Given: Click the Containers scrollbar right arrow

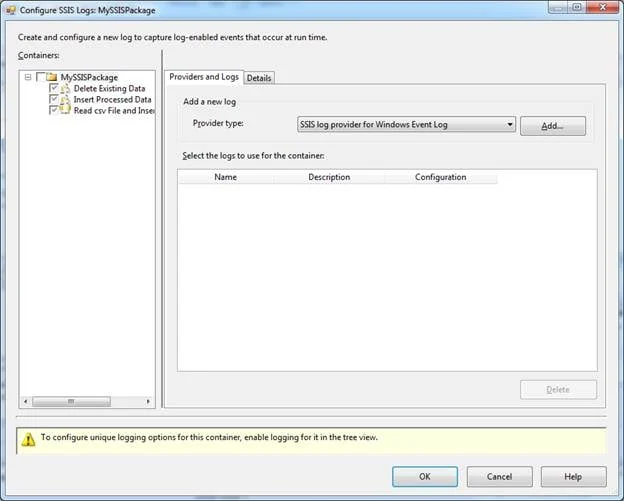Looking at the screenshot, I should coord(148,402).
